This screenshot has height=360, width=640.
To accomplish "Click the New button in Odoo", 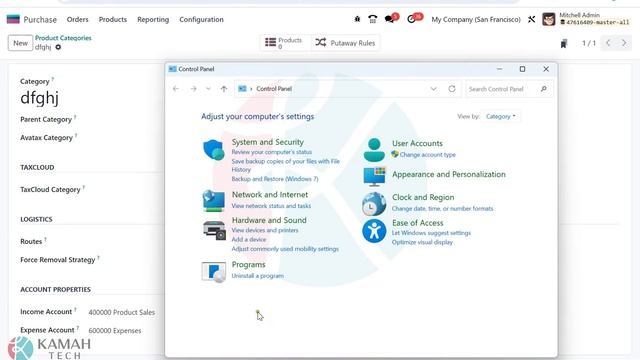I will pos(20,43).
